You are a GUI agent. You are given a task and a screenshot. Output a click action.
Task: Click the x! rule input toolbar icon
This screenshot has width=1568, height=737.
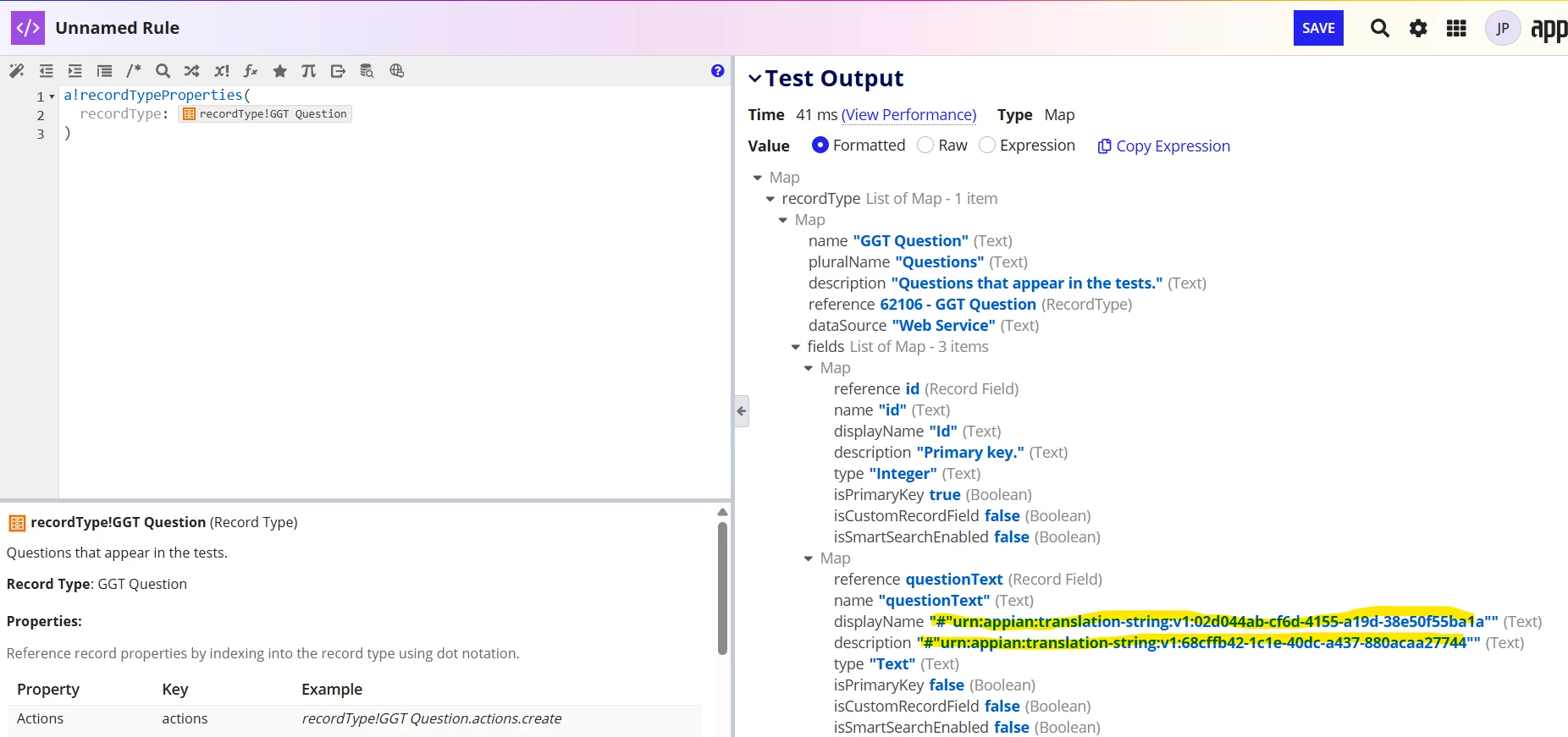(x=222, y=71)
